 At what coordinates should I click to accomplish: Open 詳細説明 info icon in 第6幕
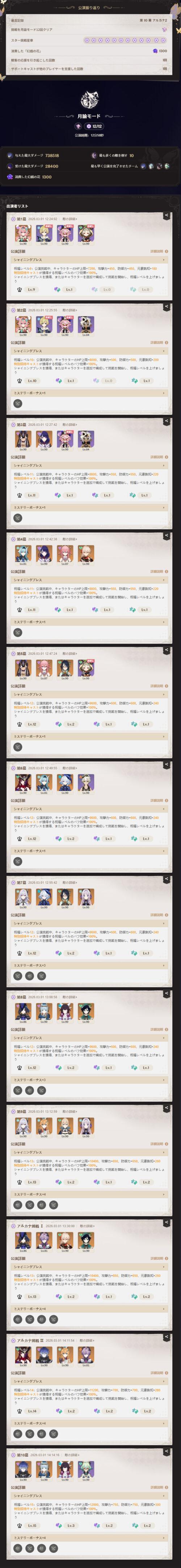pos(167,800)
